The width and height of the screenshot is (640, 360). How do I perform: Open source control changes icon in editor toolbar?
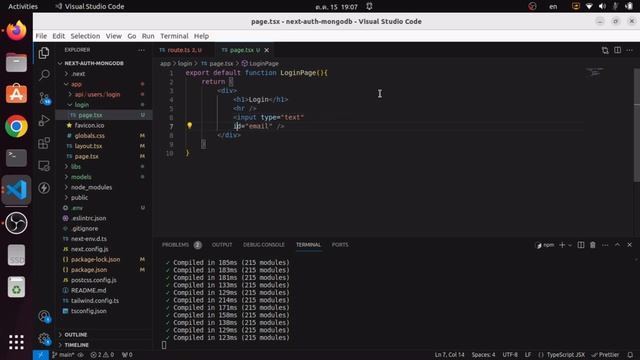pos(605,50)
